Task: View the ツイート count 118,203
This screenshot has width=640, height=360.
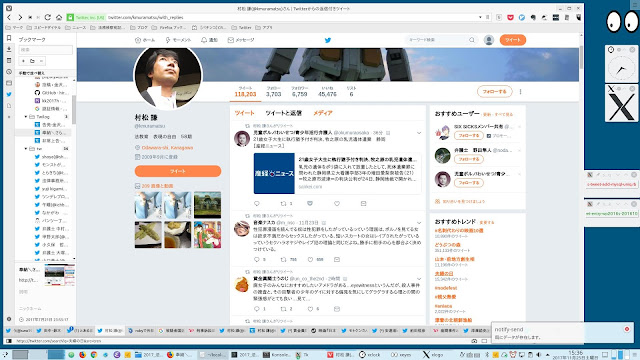Action: 245,91
